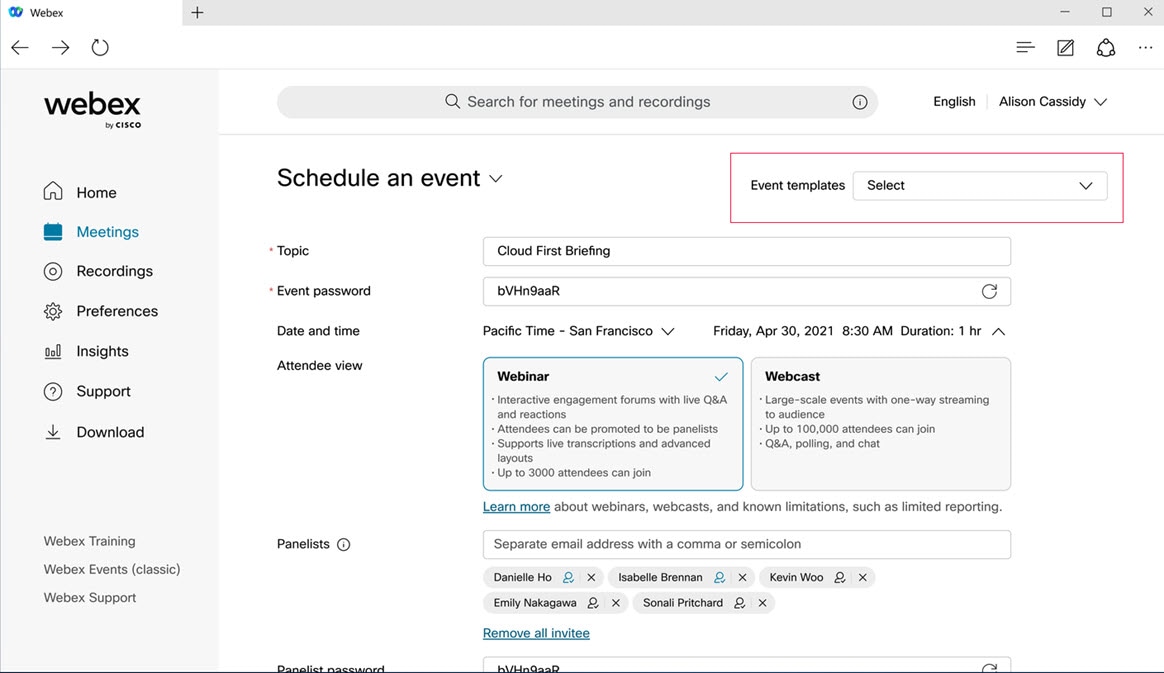
Task: Click role icon next to Kevin Woo
Action: pyautogui.click(x=840, y=577)
